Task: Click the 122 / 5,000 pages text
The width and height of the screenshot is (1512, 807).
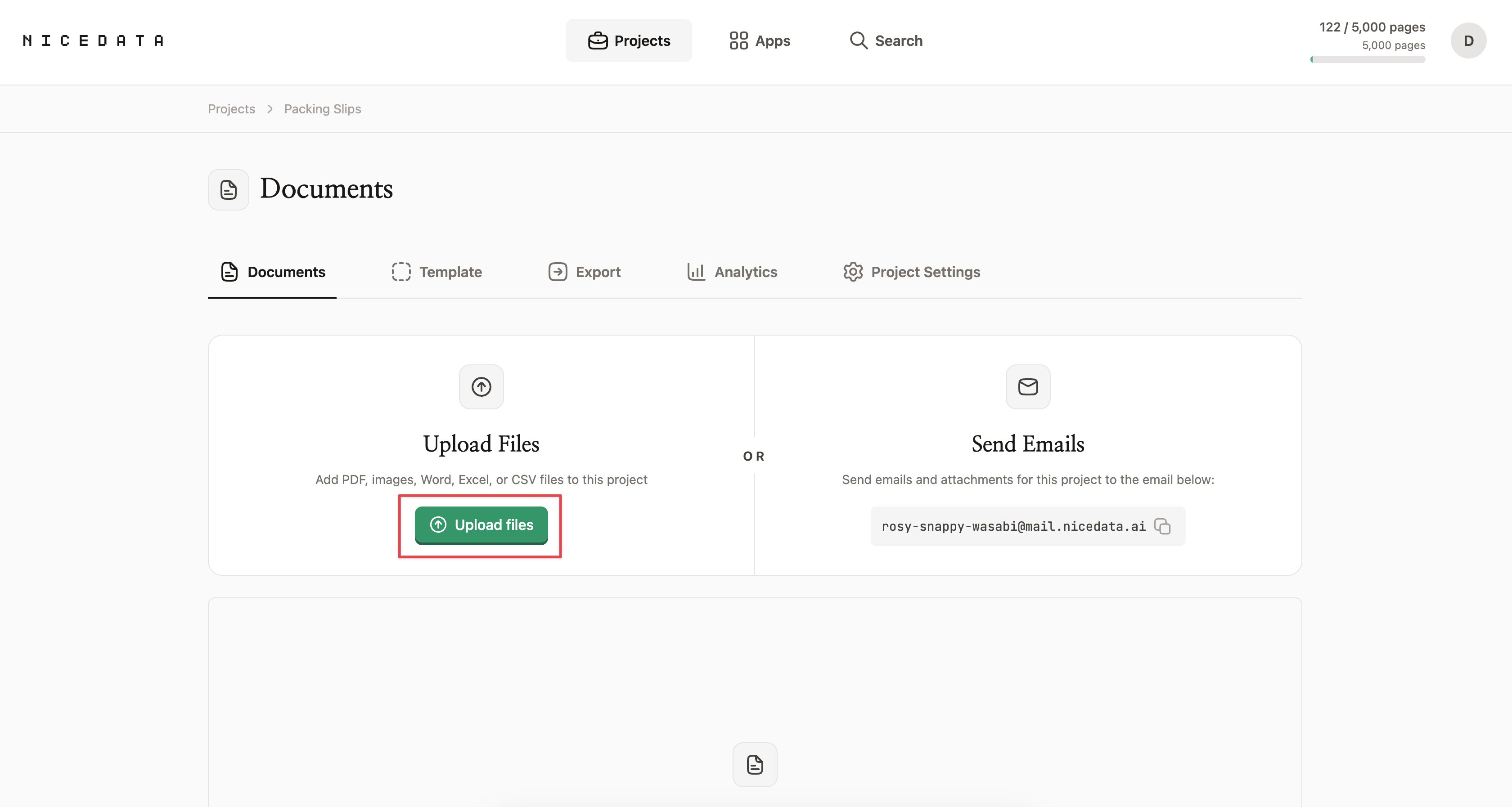Action: pos(1372,27)
